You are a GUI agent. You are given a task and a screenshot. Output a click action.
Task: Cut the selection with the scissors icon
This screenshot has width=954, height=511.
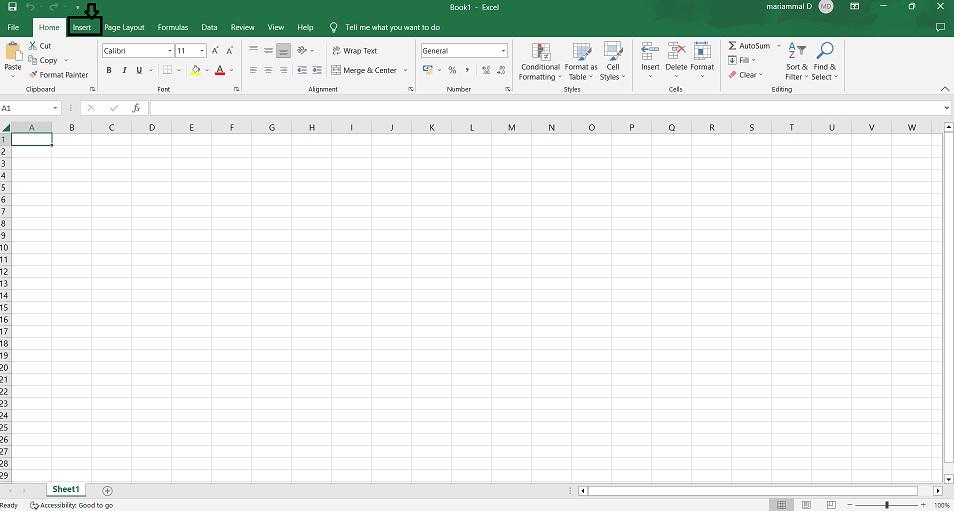click(33, 46)
